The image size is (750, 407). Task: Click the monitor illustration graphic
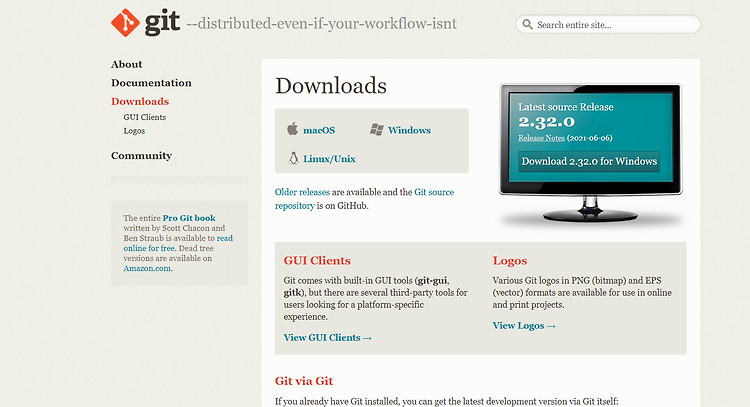click(x=591, y=153)
